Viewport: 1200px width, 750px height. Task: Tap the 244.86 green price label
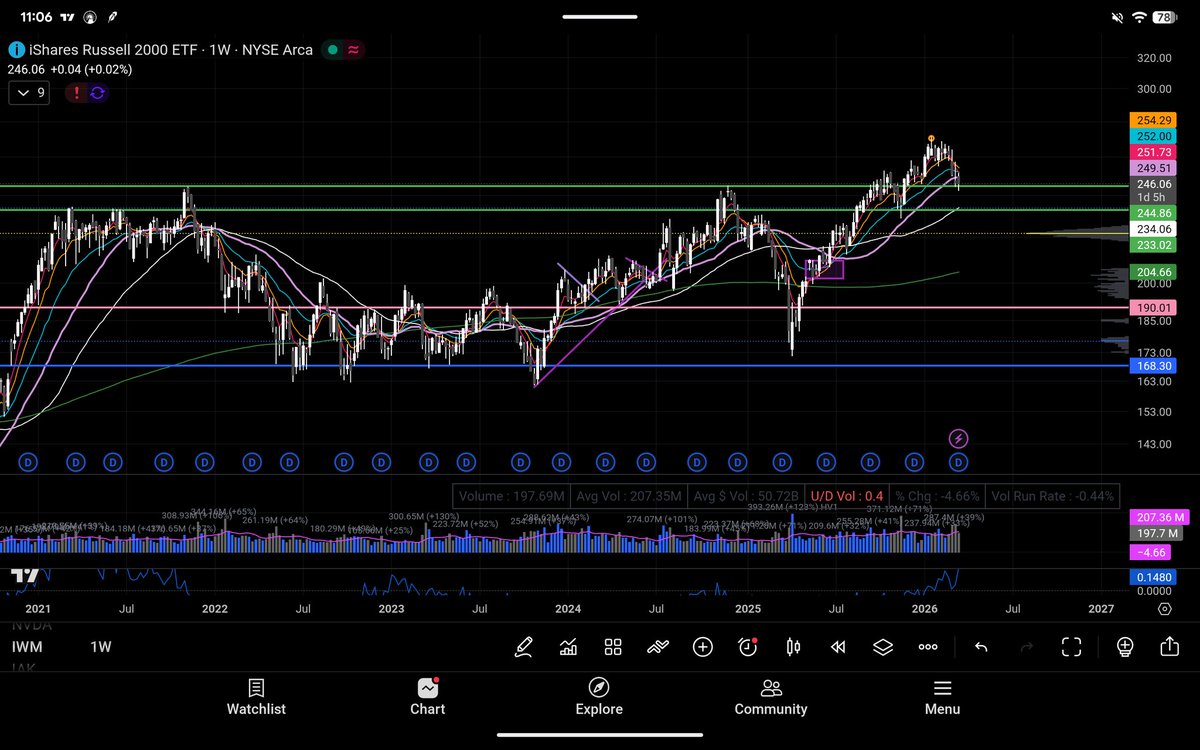pos(1154,213)
